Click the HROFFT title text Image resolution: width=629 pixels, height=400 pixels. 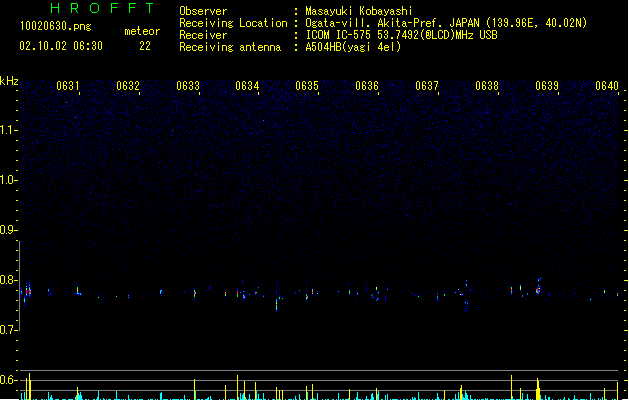[102, 8]
